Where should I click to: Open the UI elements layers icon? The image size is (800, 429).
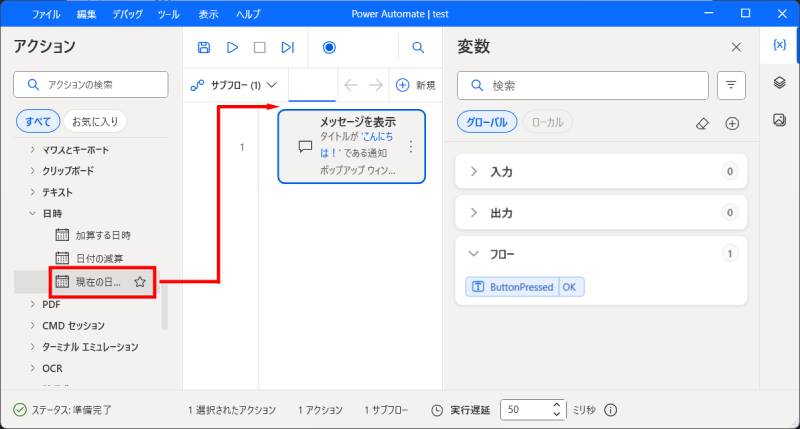779,82
